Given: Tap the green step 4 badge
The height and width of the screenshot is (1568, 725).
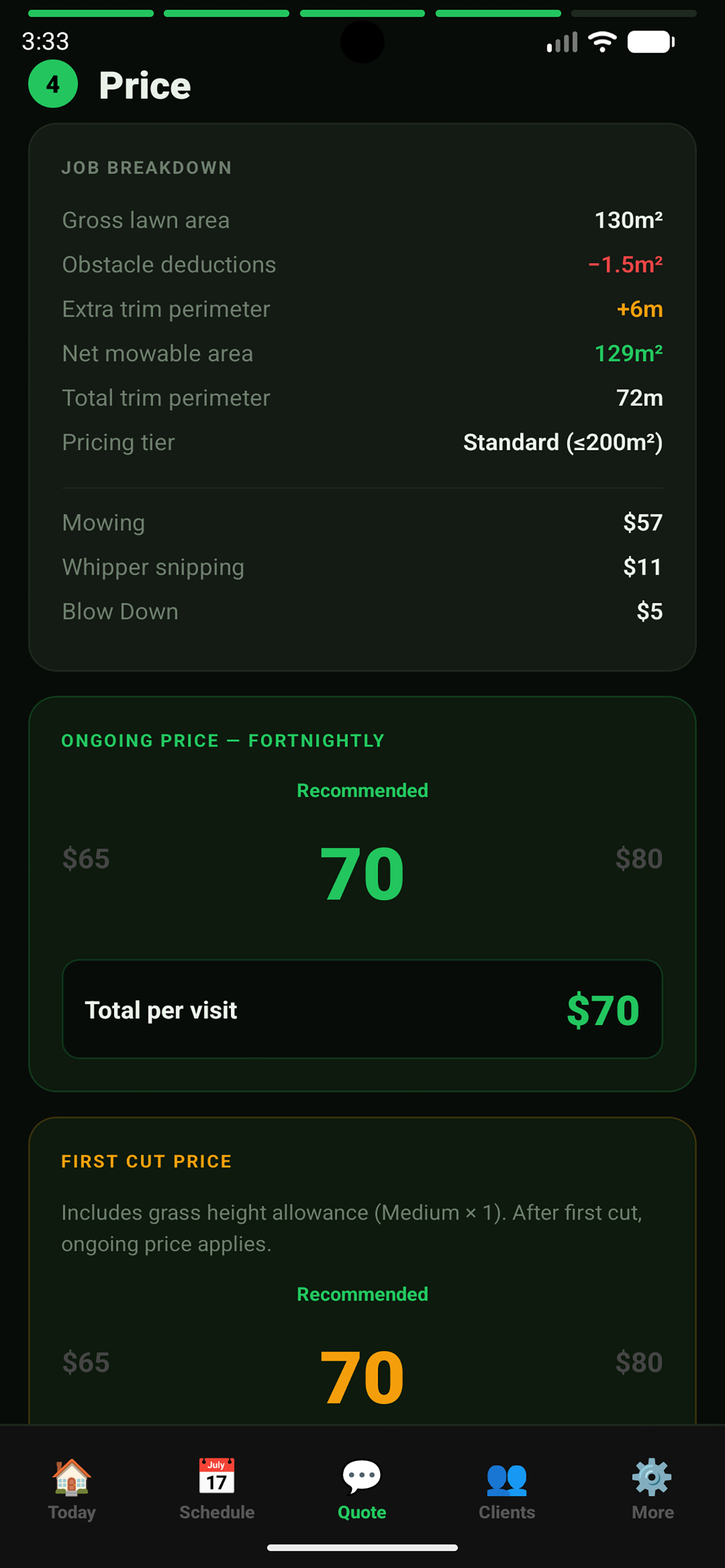Looking at the screenshot, I should 53,84.
